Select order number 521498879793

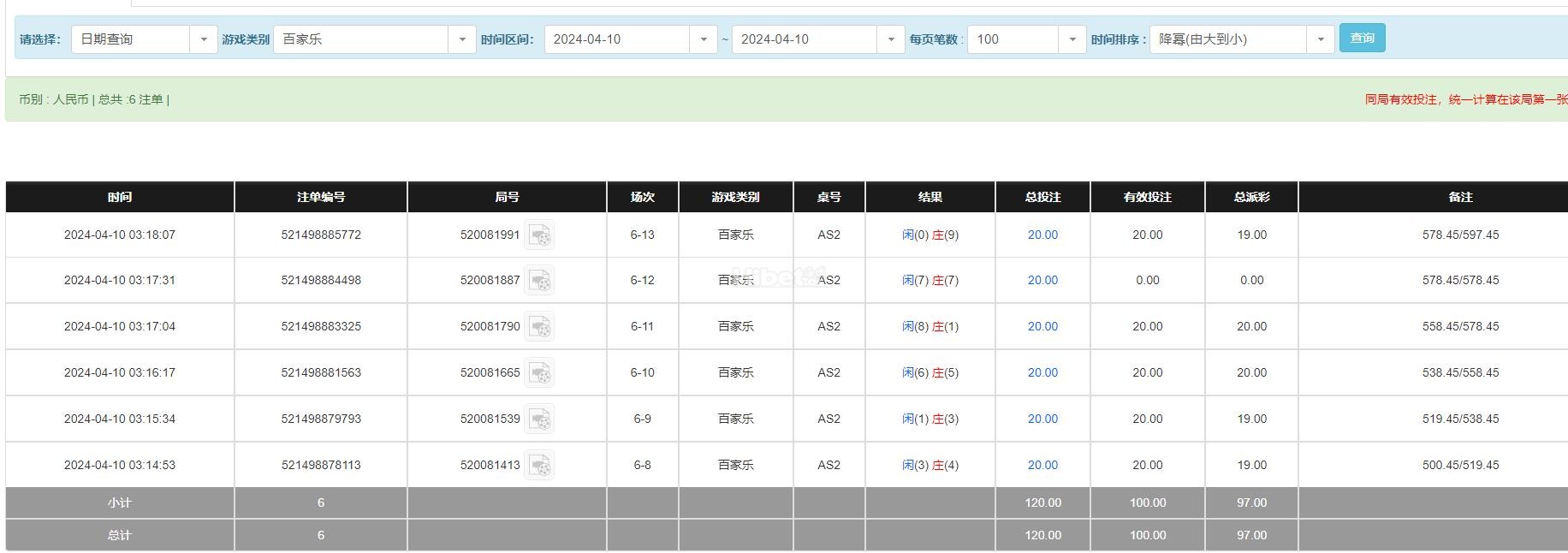[x=321, y=419]
